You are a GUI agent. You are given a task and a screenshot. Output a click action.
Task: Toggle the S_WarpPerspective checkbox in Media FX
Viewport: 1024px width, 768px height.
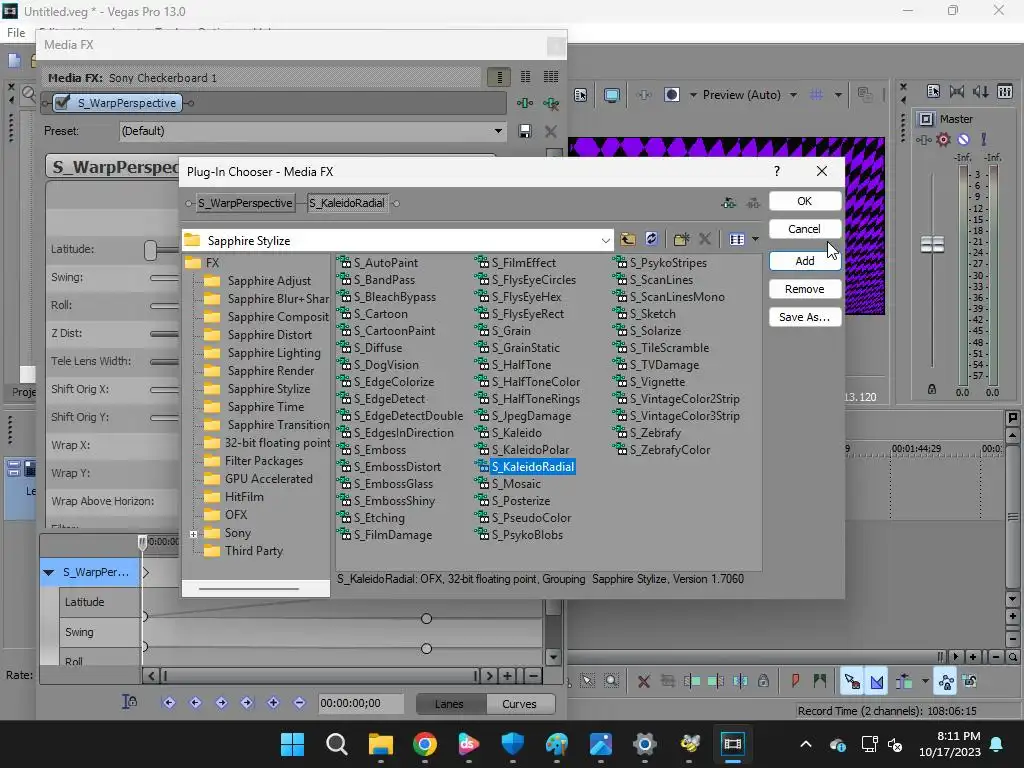tap(63, 103)
